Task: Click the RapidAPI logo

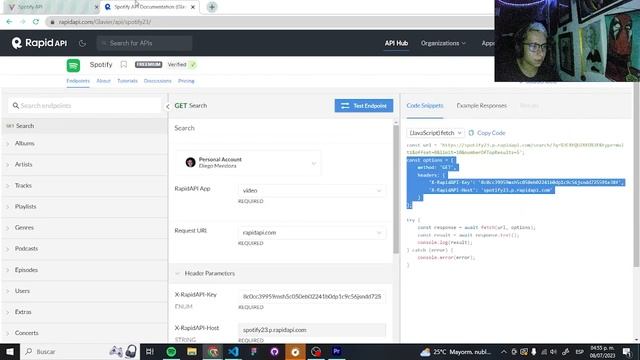Action: click(x=39, y=43)
